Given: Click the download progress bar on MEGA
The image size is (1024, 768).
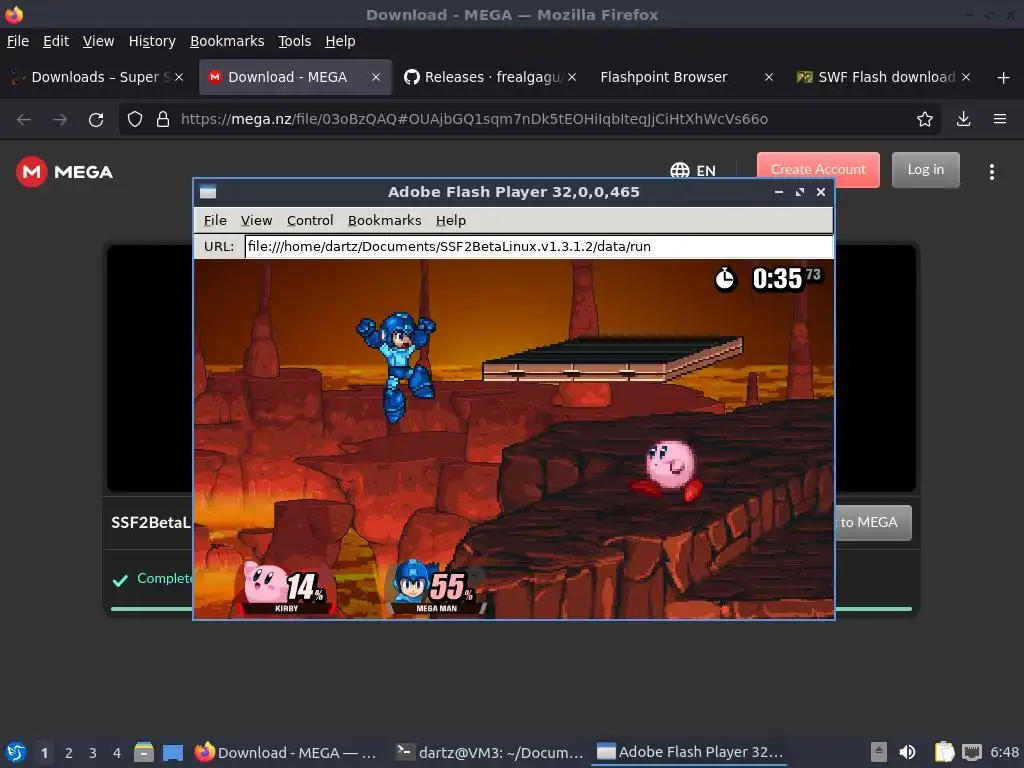Looking at the screenshot, I should point(511,609).
